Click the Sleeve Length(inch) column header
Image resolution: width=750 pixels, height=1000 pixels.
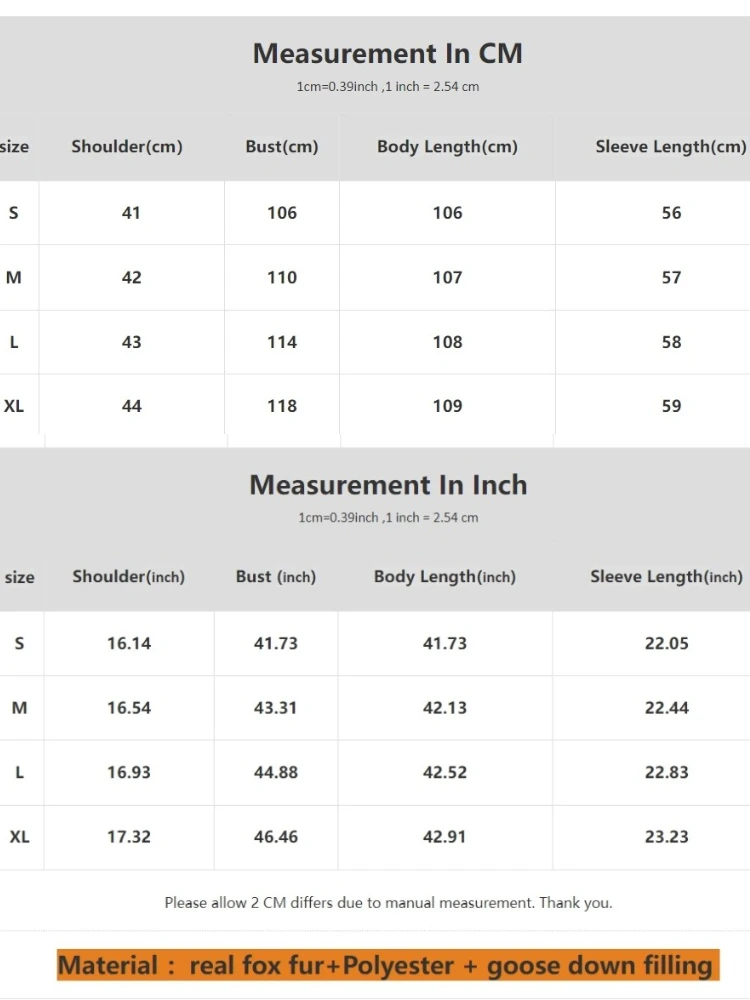[x=666, y=577]
